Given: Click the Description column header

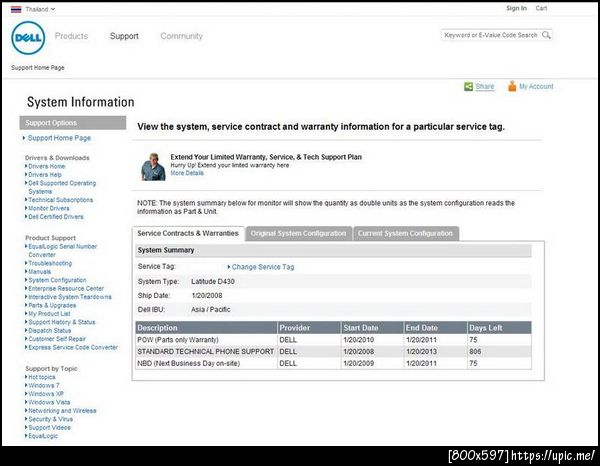Looking at the screenshot, I should point(206,328).
